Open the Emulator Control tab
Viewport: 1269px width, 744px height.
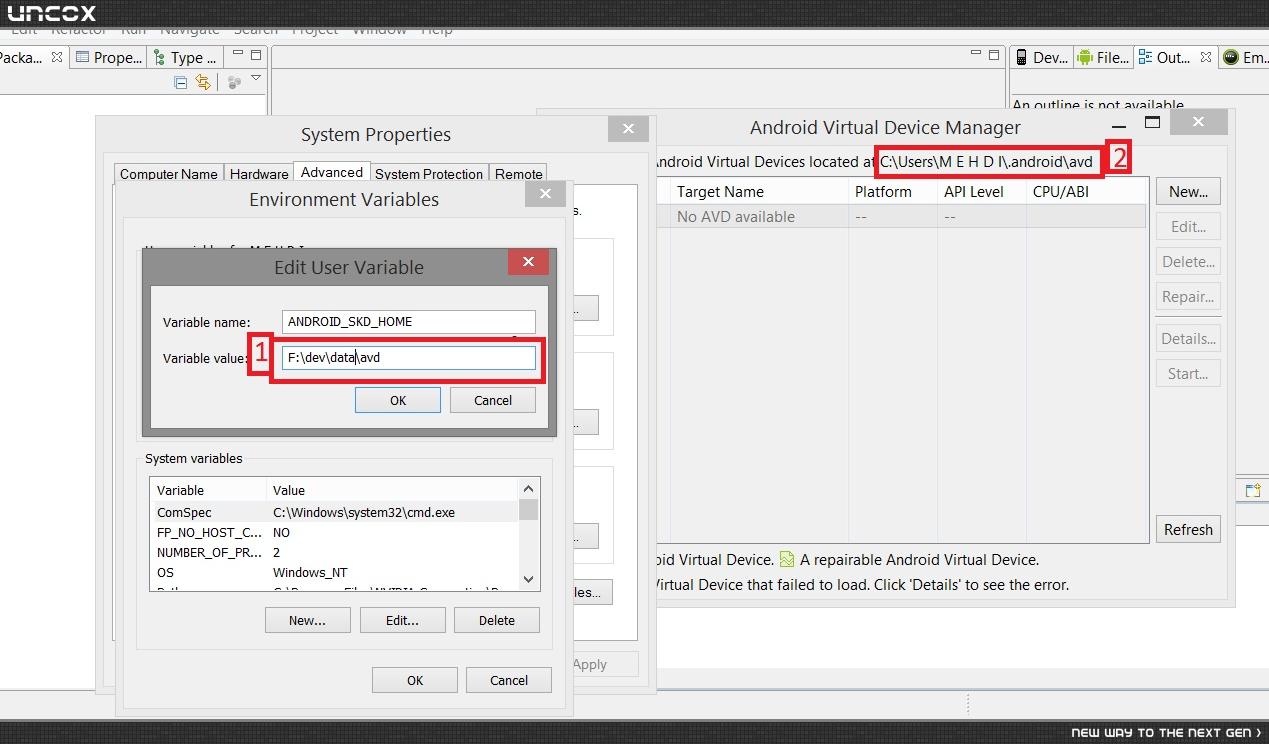(x=1244, y=57)
